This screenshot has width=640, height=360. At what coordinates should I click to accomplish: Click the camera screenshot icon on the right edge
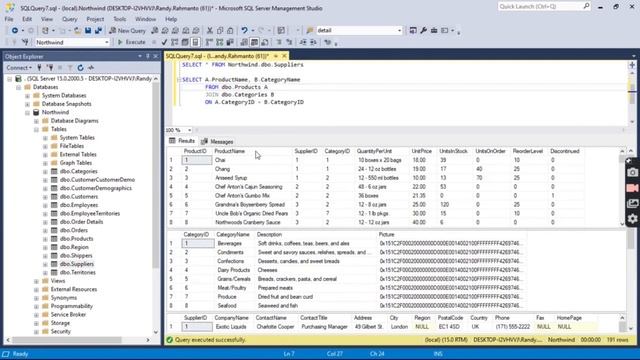632,173
